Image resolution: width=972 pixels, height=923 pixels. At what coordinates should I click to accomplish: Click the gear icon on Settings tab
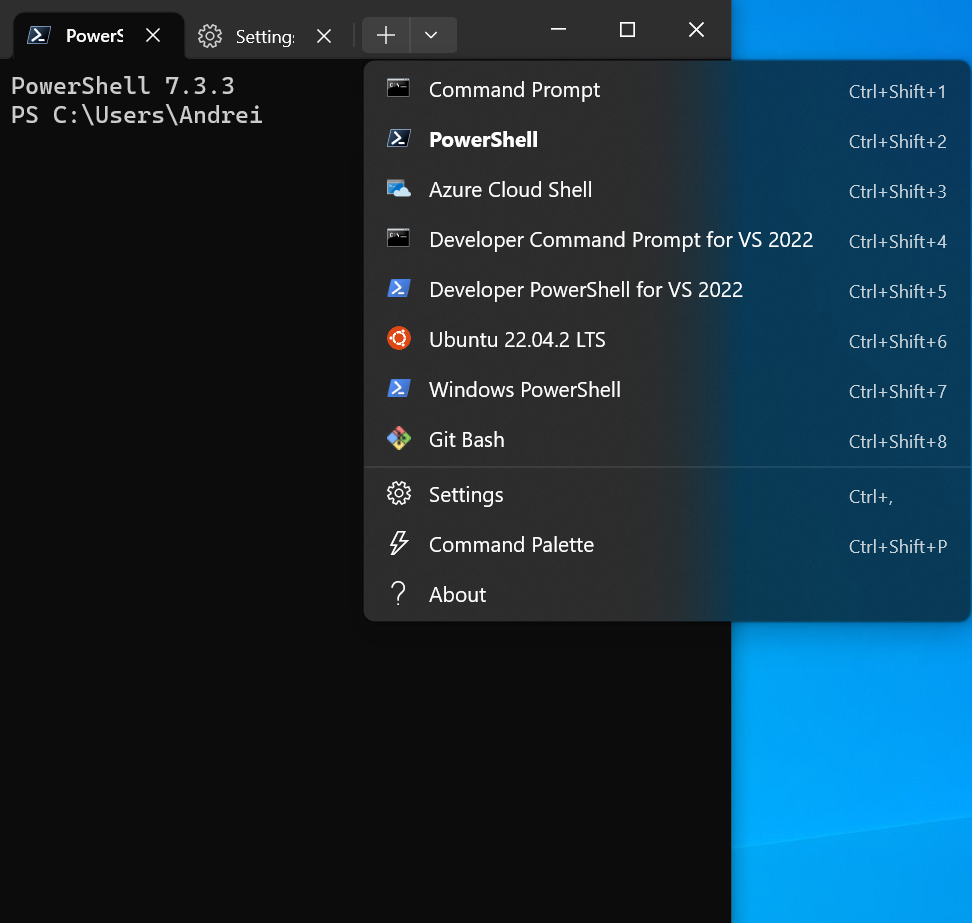210,36
